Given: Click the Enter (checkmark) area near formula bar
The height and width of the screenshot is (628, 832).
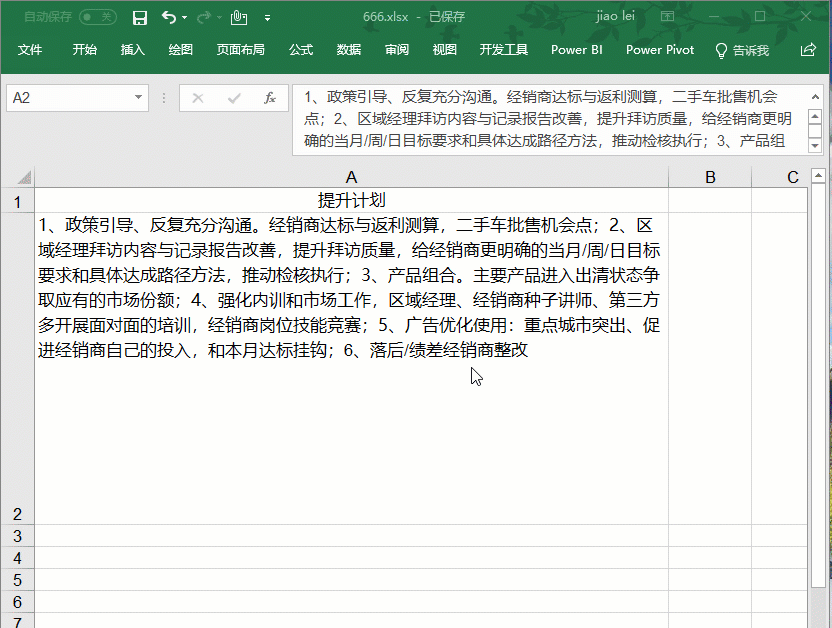Looking at the screenshot, I should click(x=232, y=97).
